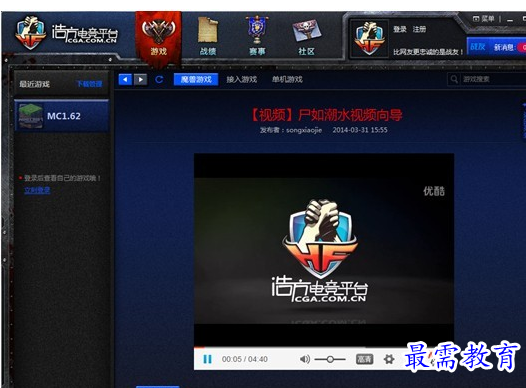Open the 战友 tab
Screen dimensions: 526x388
point(478,47)
